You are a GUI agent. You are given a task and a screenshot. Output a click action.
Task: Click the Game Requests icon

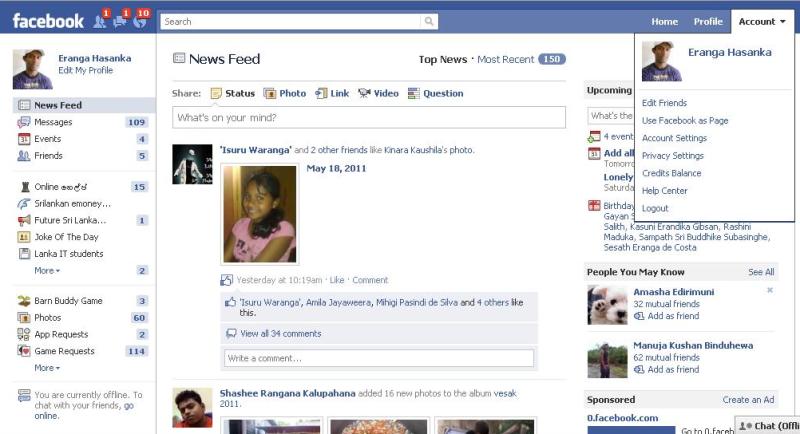pos(24,351)
